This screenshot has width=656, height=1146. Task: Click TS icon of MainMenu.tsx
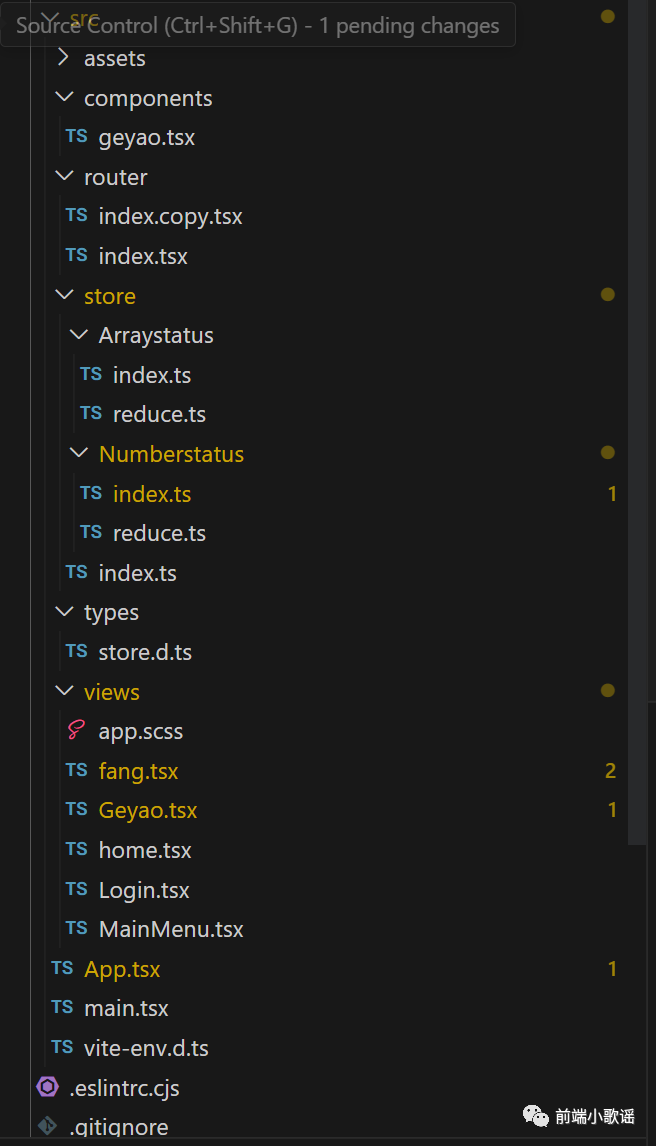click(x=76, y=928)
